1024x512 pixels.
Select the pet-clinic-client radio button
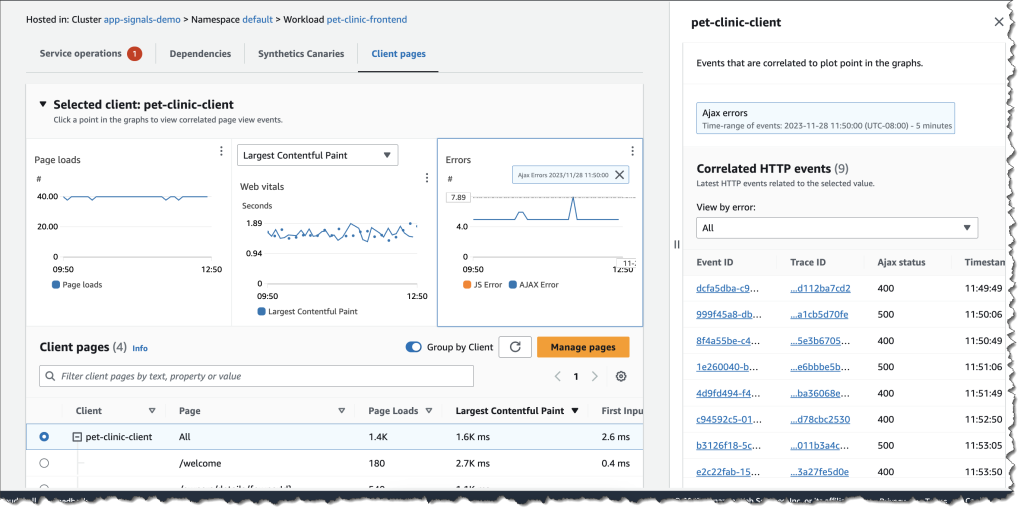point(44,437)
